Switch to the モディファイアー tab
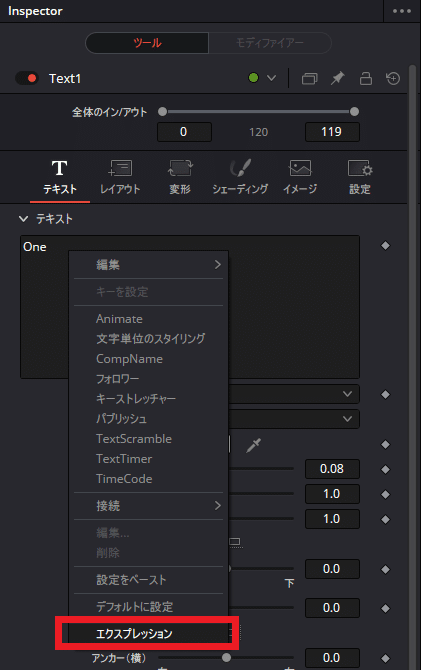The image size is (421, 670). 270,43
